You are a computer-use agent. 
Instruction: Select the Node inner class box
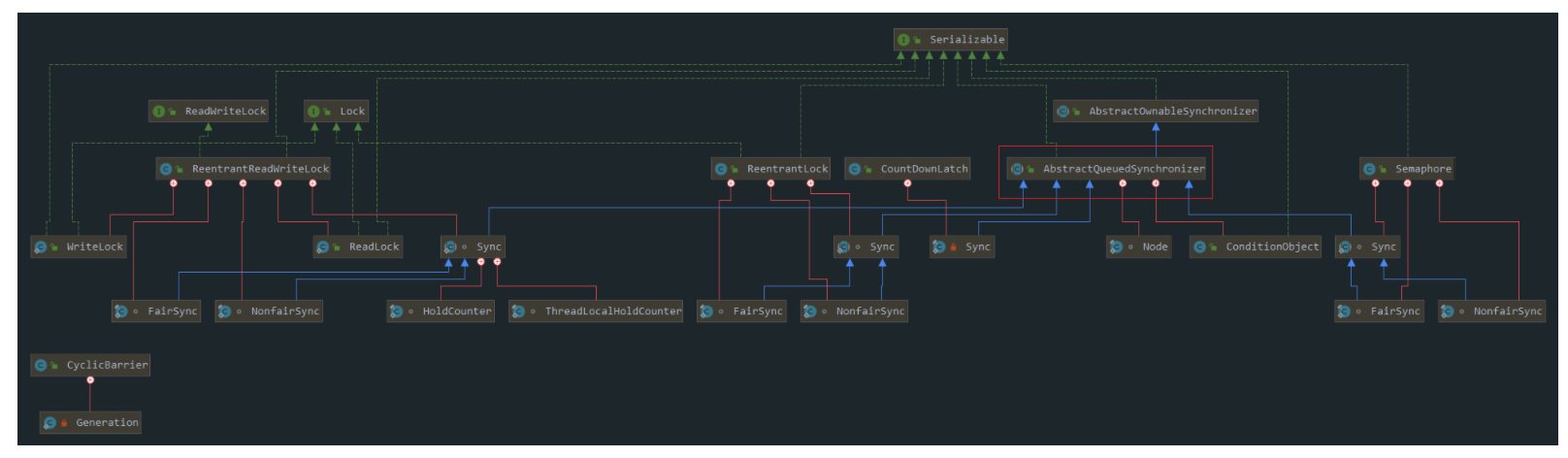[x=1139, y=247]
